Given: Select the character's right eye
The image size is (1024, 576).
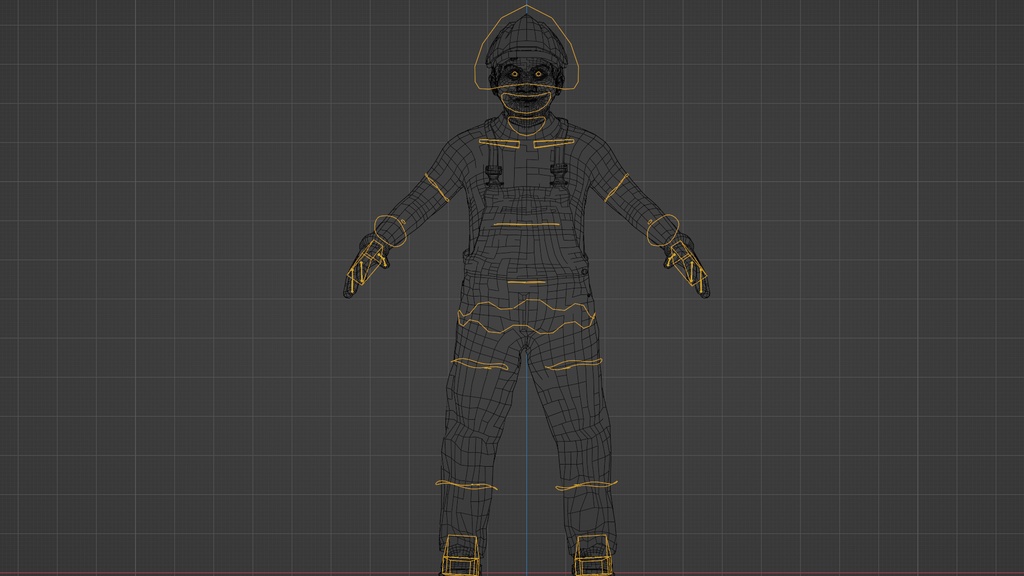Looking at the screenshot, I should pos(538,73).
